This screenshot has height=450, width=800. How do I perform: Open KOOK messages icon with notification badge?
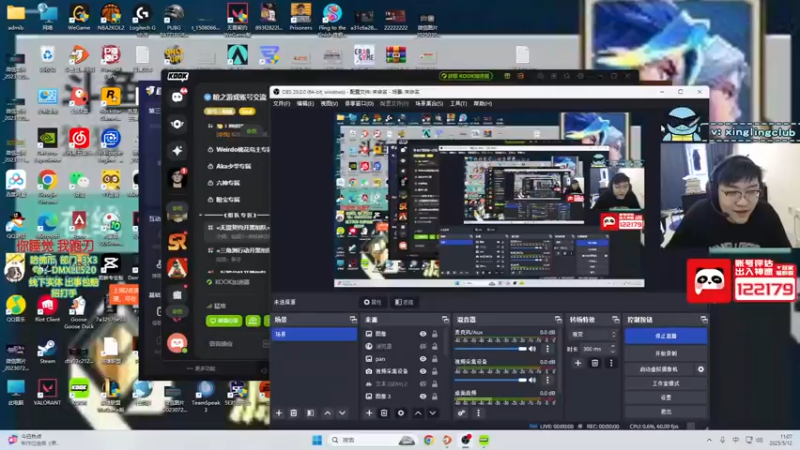[178, 96]
